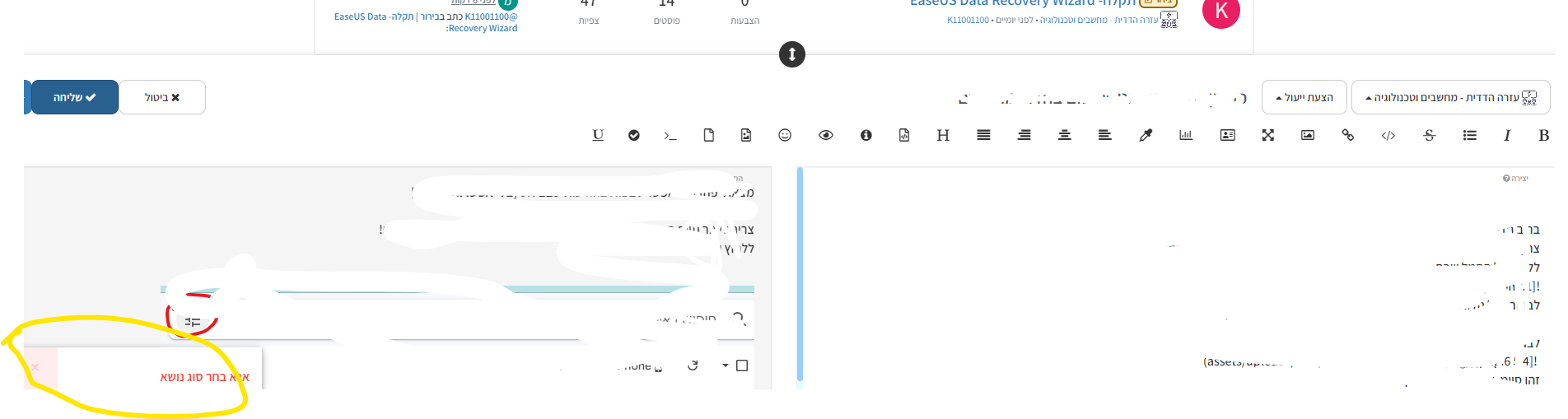
Task: Expand the small caret beside the checkbox
Action: (x=726, y=365)
